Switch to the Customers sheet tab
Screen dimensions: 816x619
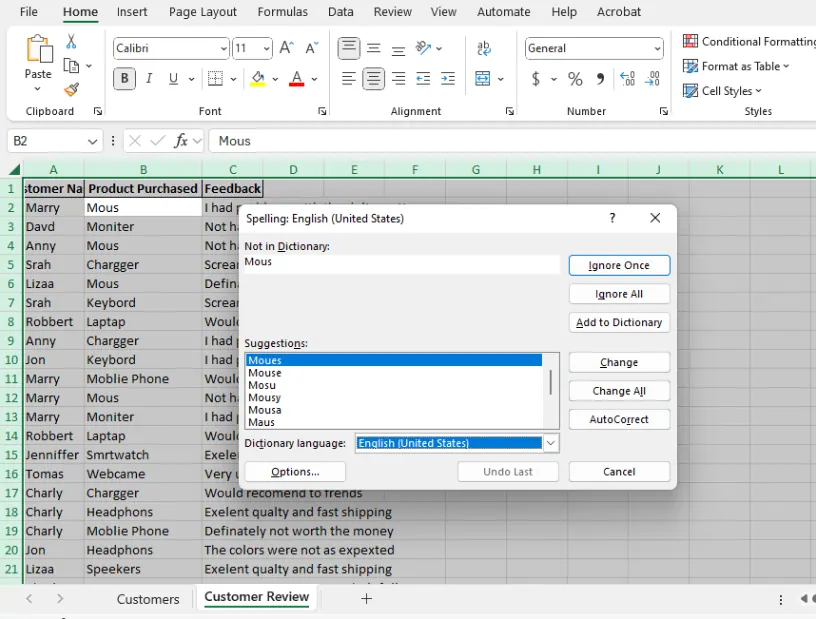[x=148, y=599]
